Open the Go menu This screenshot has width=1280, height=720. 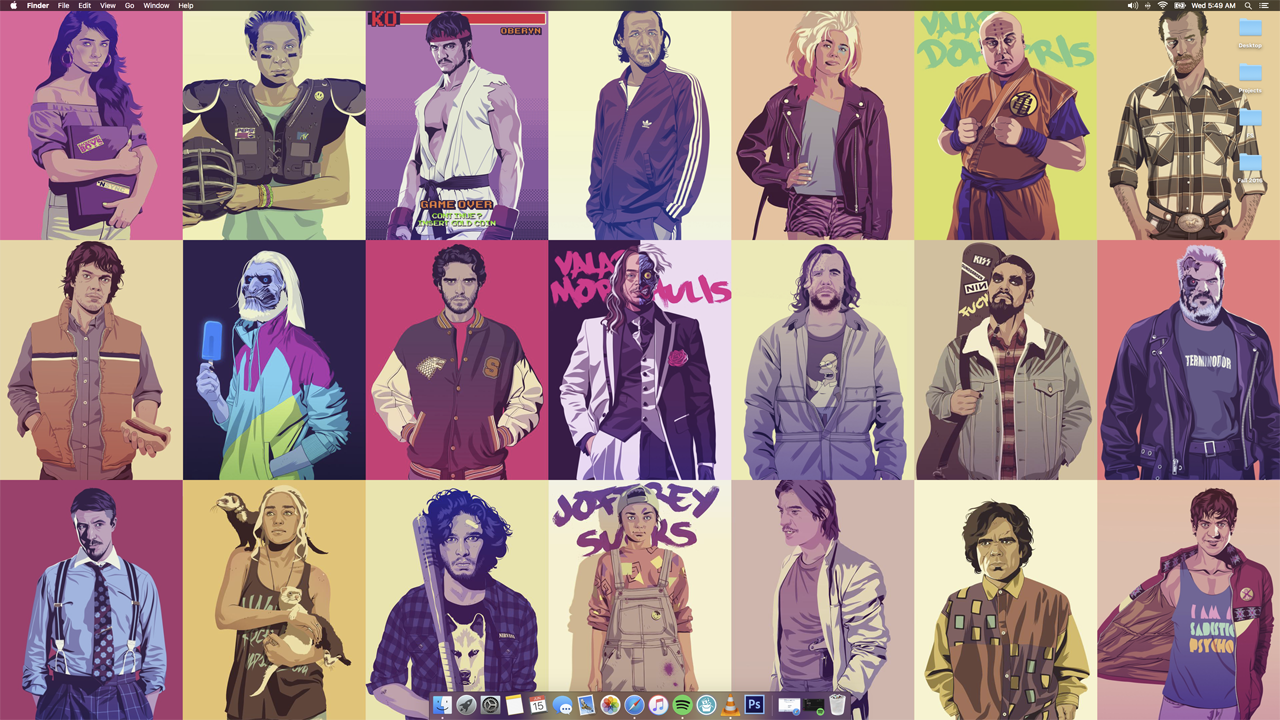(x=129, y=5)
